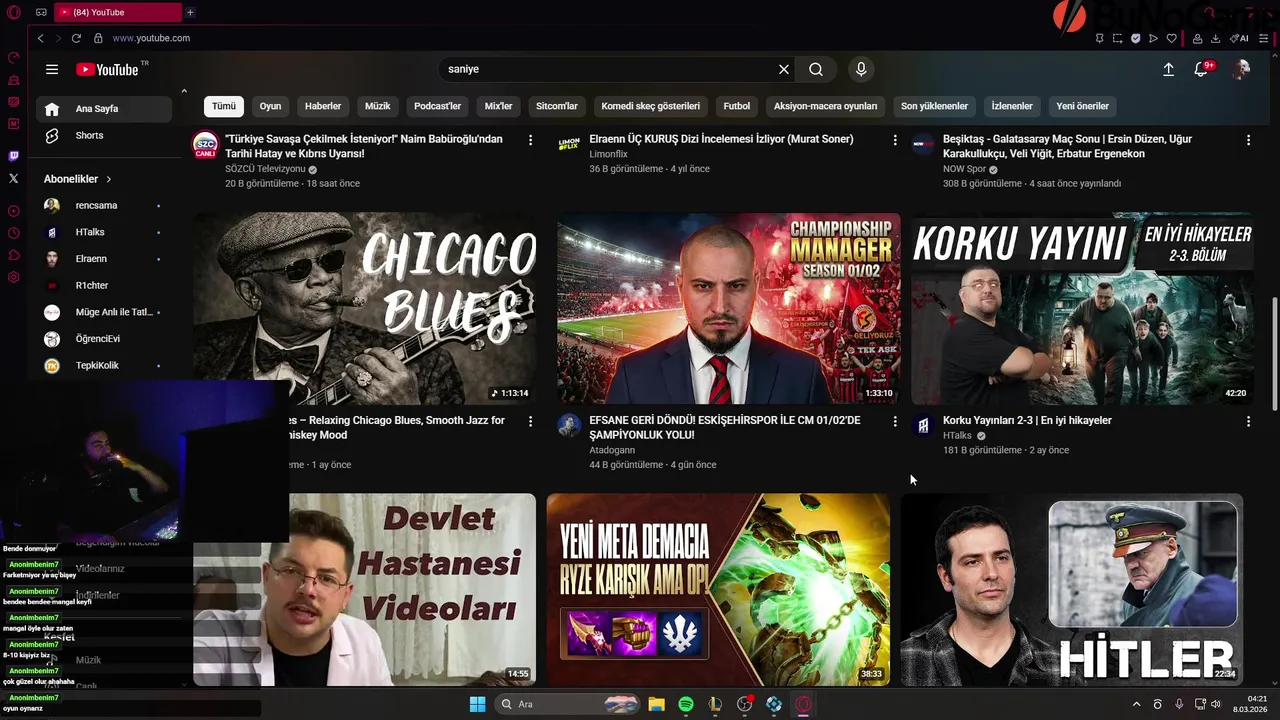Click the snapshot tool in the address bar
The width and height of the screenshot is (1280, 720).
tap(1117, 38)
